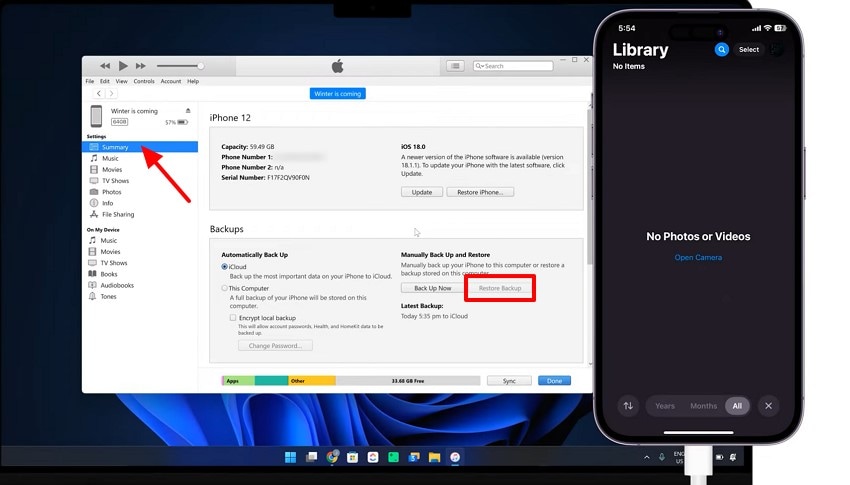The width and height of the screenshot is (850, 485).
Task: Open Google Chrome from the taskbar
Action: 332,457
